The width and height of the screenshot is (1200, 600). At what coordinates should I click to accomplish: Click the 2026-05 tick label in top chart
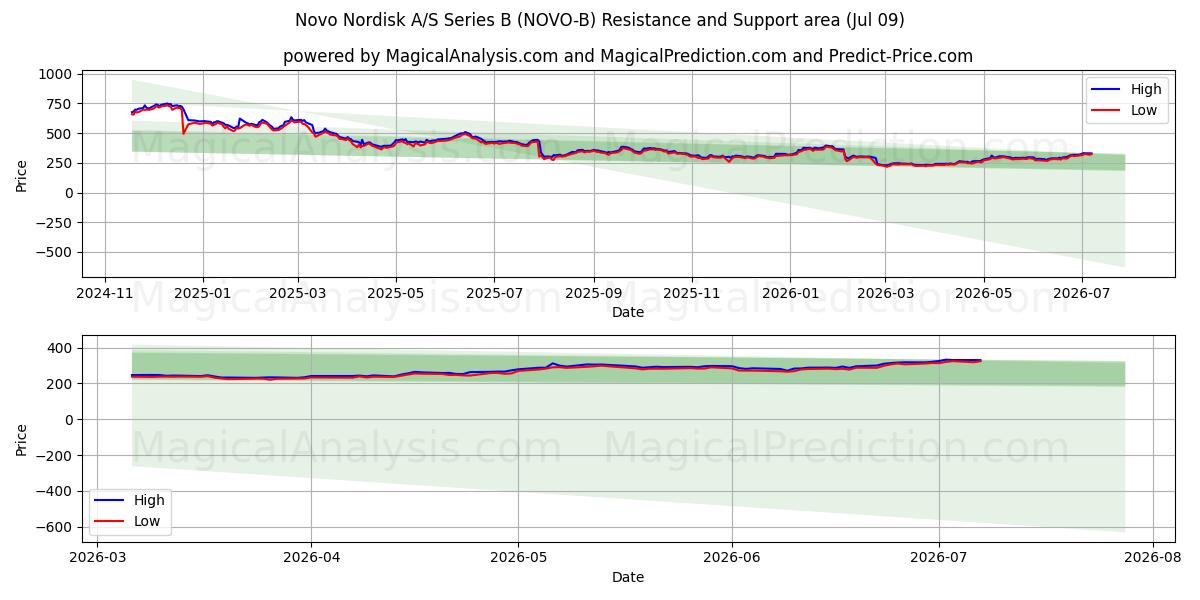coord(982,294)
